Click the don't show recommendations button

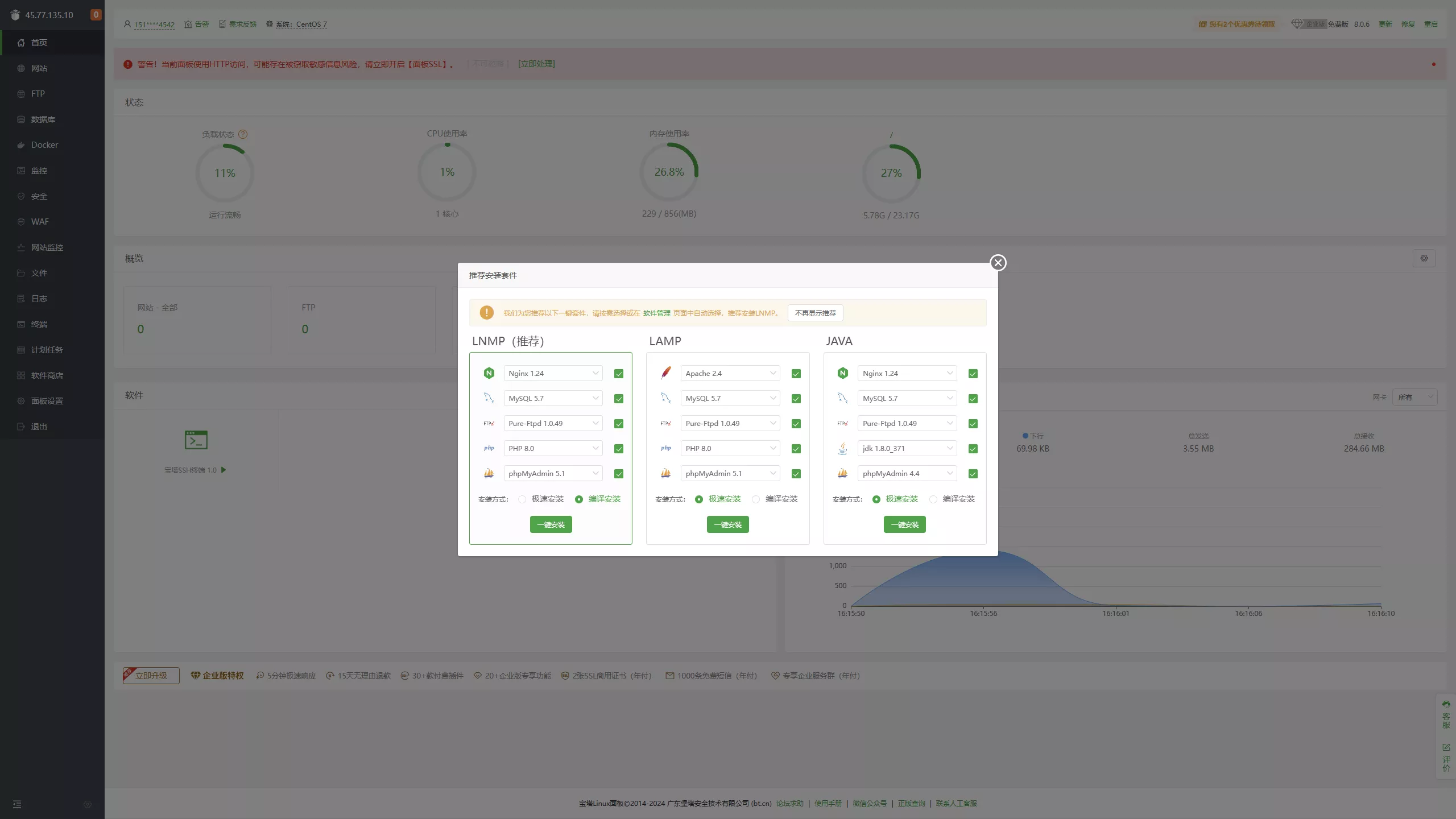coord(815,313)
